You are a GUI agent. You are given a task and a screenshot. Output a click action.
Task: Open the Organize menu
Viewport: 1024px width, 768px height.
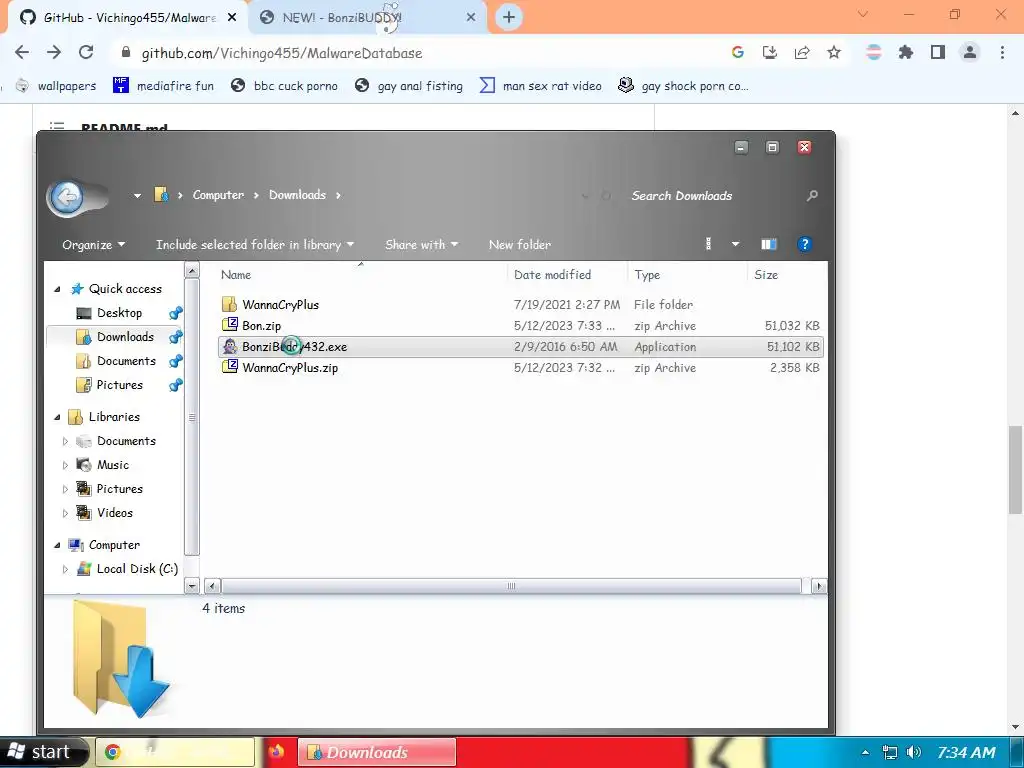(93, 245)
